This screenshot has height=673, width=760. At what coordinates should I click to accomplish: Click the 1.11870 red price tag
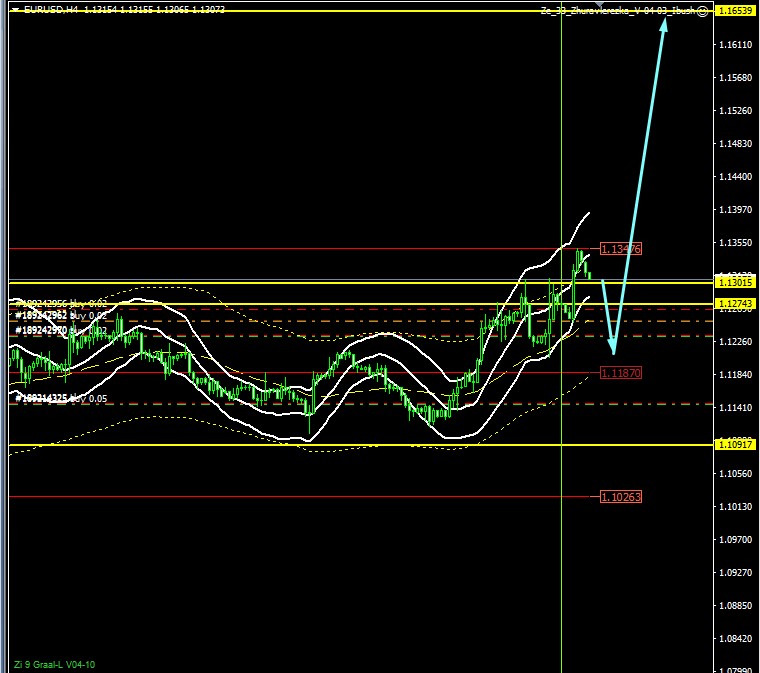(x=620, y=372)
